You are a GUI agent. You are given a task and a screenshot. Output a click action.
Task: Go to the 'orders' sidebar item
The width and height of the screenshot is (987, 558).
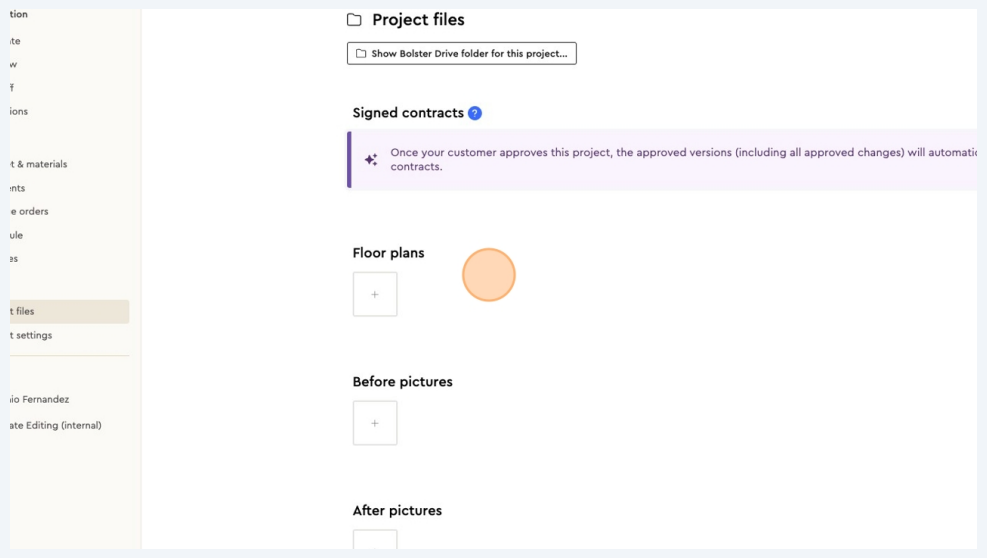[x=30, y=212]
